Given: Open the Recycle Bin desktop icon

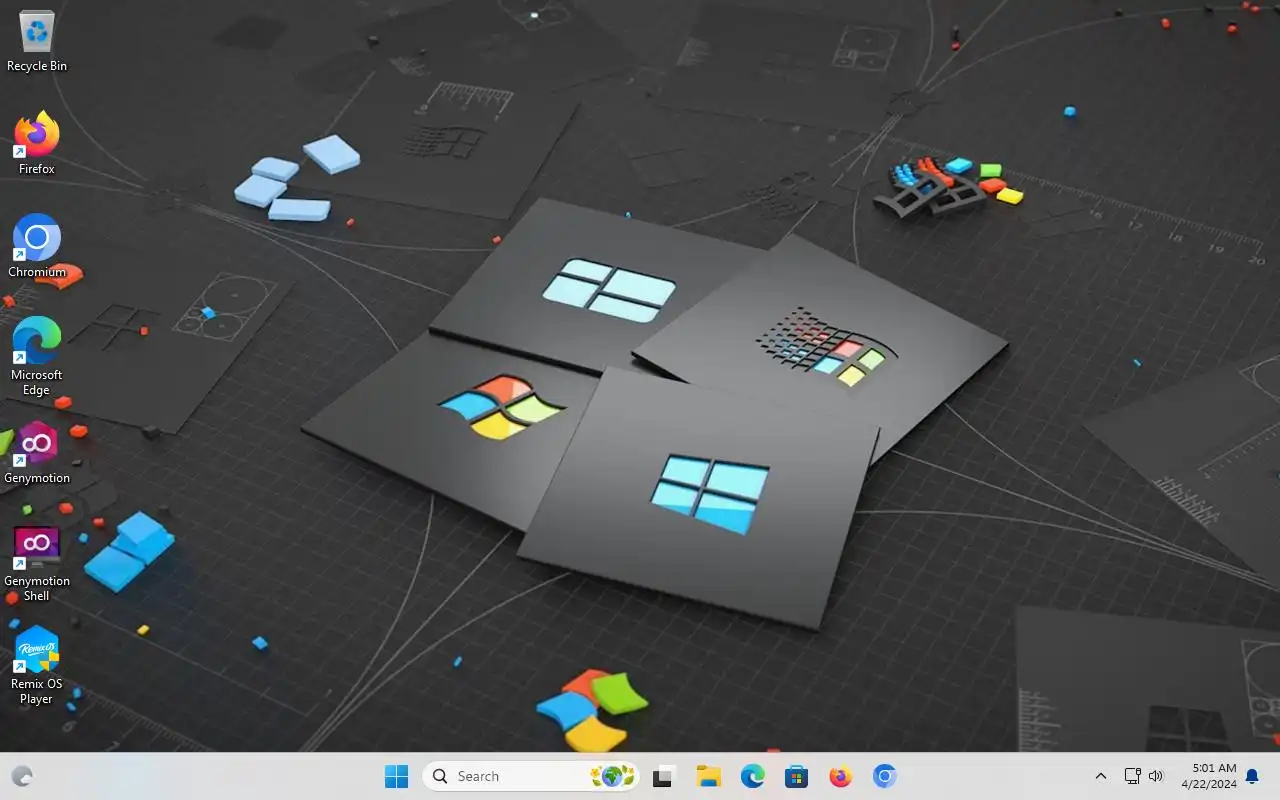Looking at the screenshot, I should coord(37,41).
